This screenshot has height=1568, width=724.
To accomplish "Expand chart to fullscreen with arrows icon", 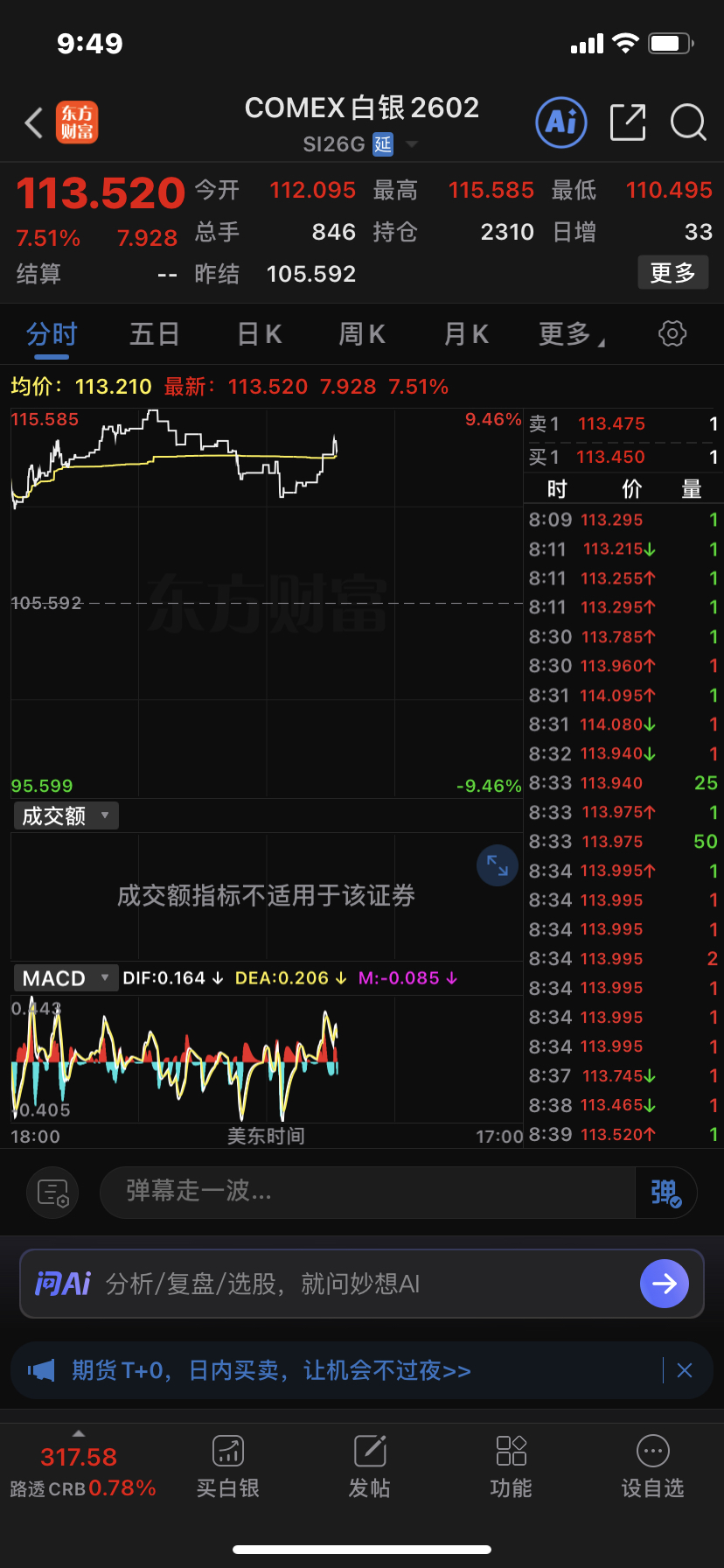I will click(x=498, y=865).
